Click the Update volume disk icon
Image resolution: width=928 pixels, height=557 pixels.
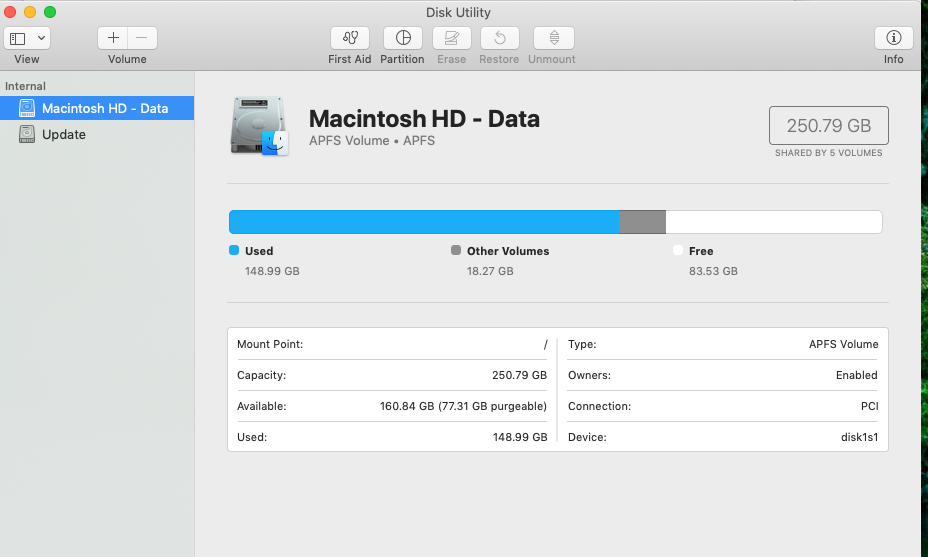click(x=27, y=134)
